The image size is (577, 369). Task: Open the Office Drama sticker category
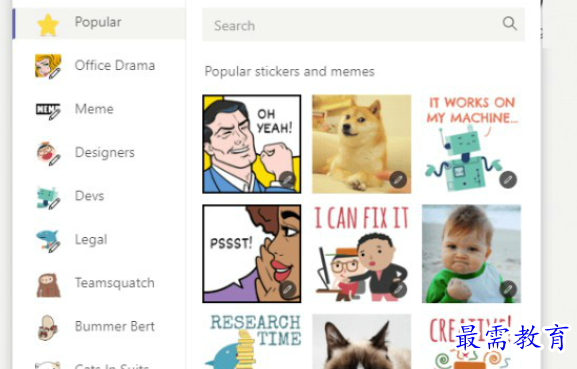pyautogui.click(x=99, y=66)
